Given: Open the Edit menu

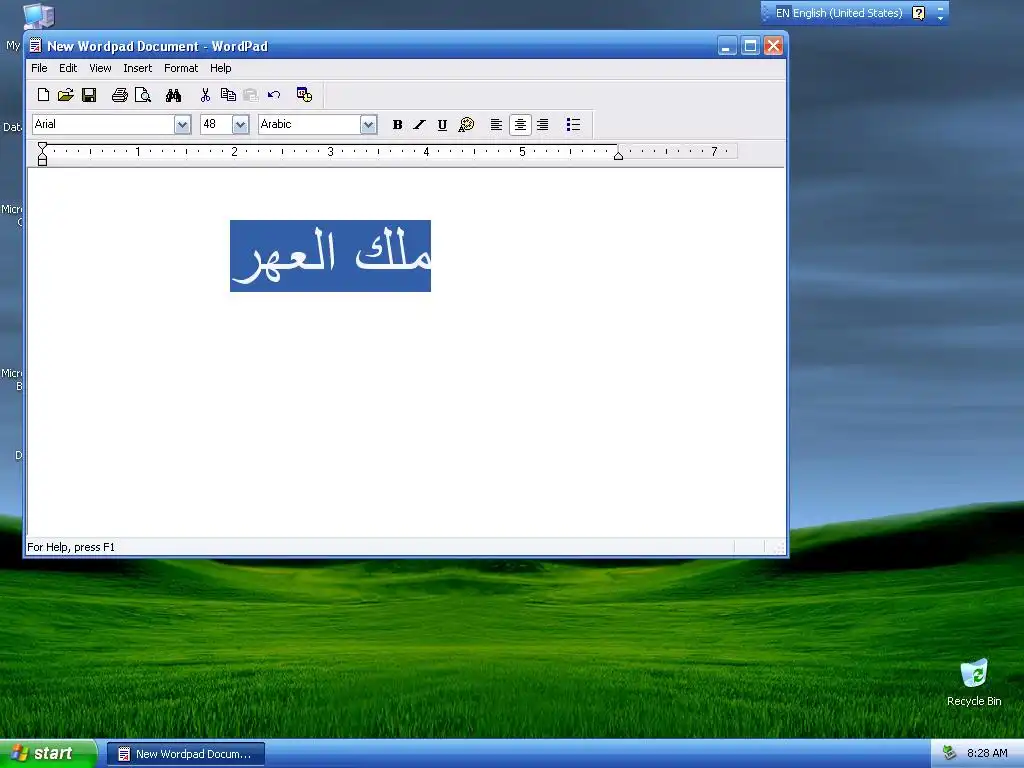Looking at the screenshot, I should click(x=68, y=68).
